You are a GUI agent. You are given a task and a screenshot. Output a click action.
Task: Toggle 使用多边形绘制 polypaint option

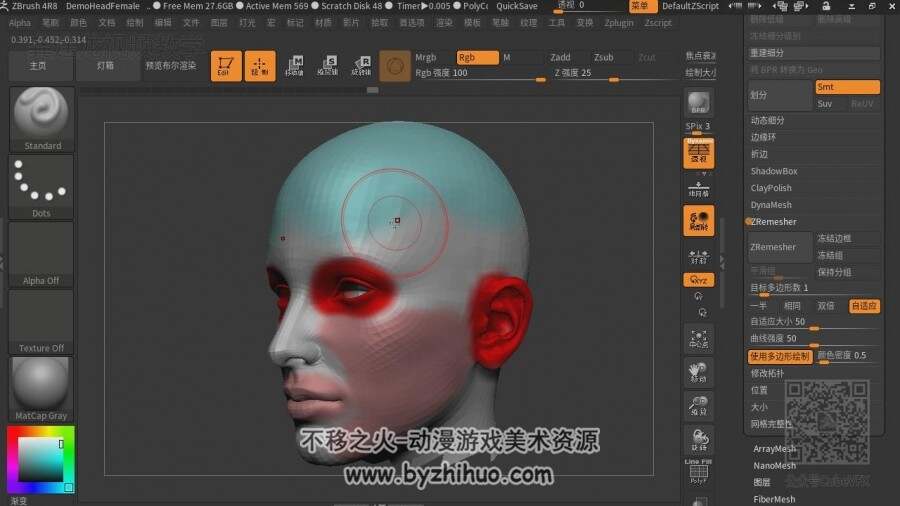coord(780,356)
